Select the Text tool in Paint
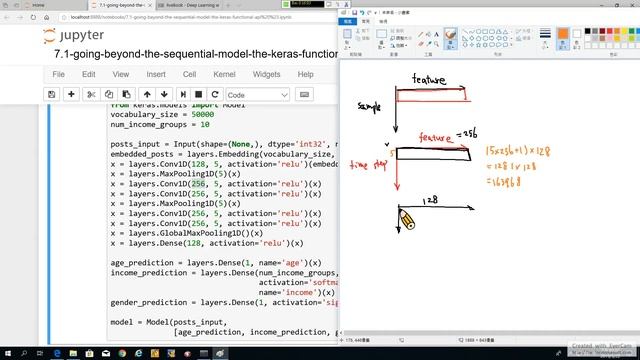 coord(436,35)
